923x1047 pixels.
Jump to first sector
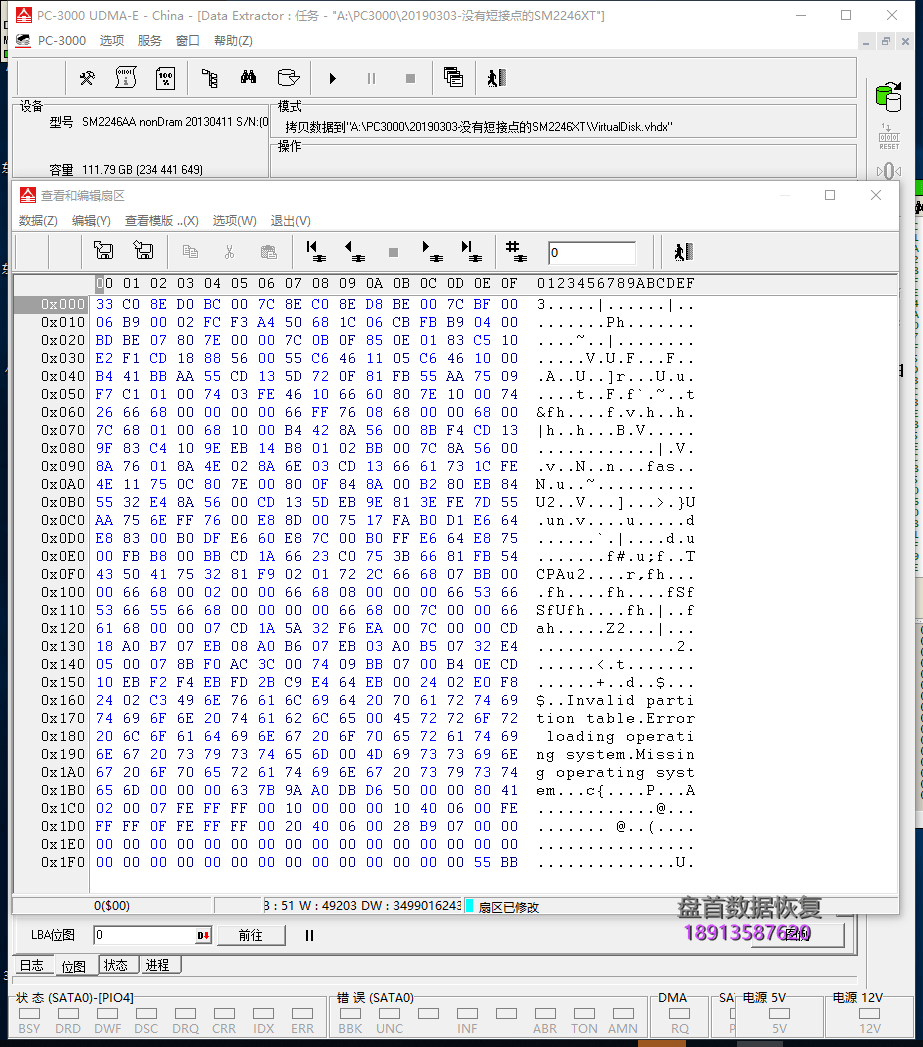click(315, 251)
